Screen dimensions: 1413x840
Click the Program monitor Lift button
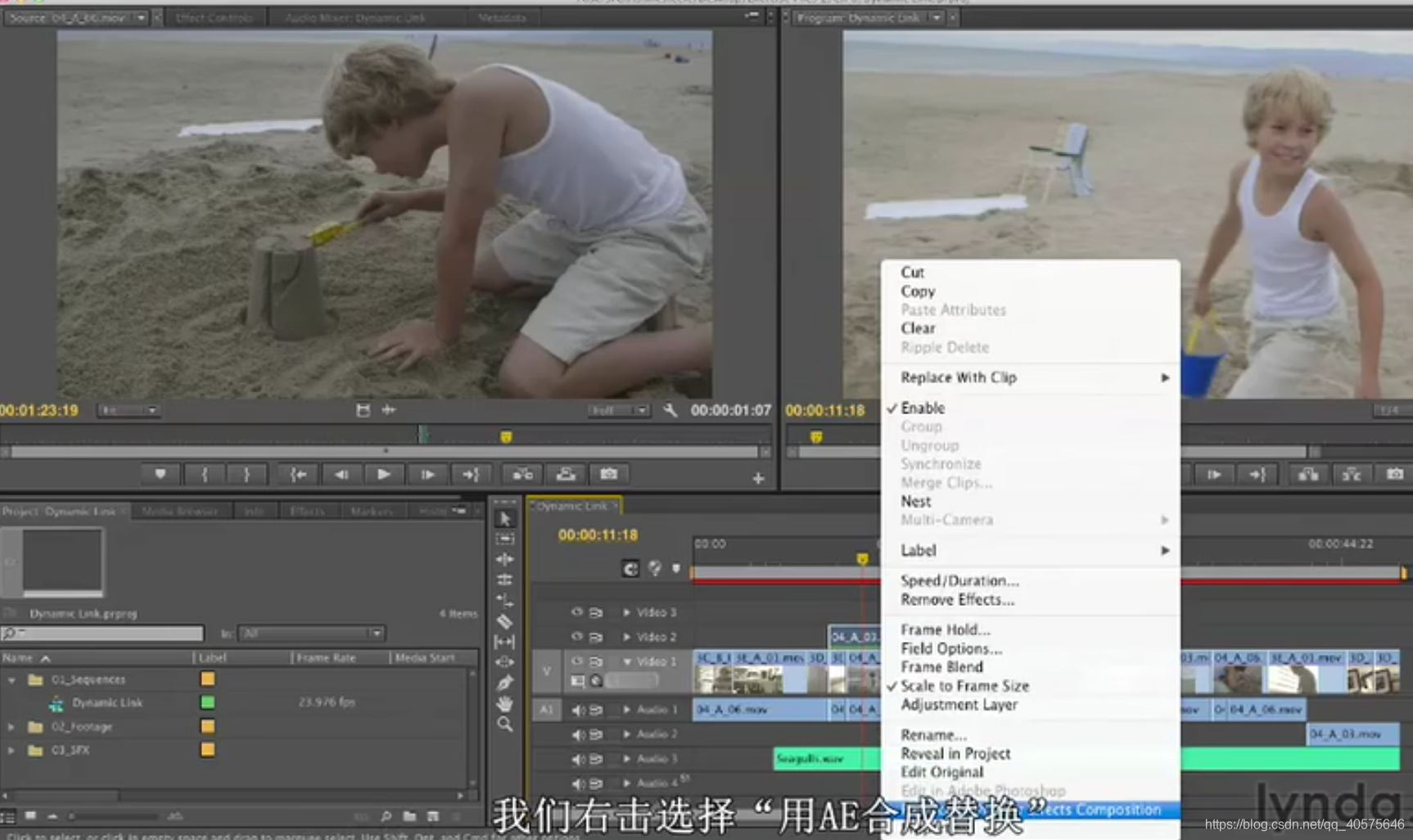[1308, 474]
